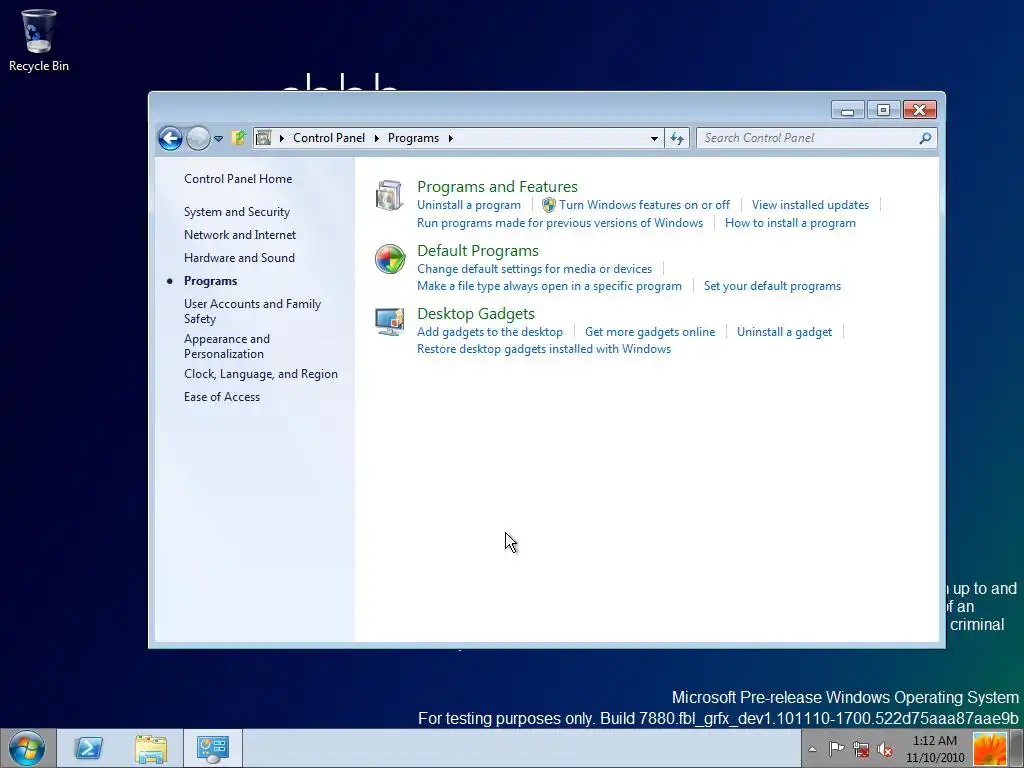This screenshot has width=1024, height=768.
Task: Open the address bar history dropdown
Action: click(654, 138)
